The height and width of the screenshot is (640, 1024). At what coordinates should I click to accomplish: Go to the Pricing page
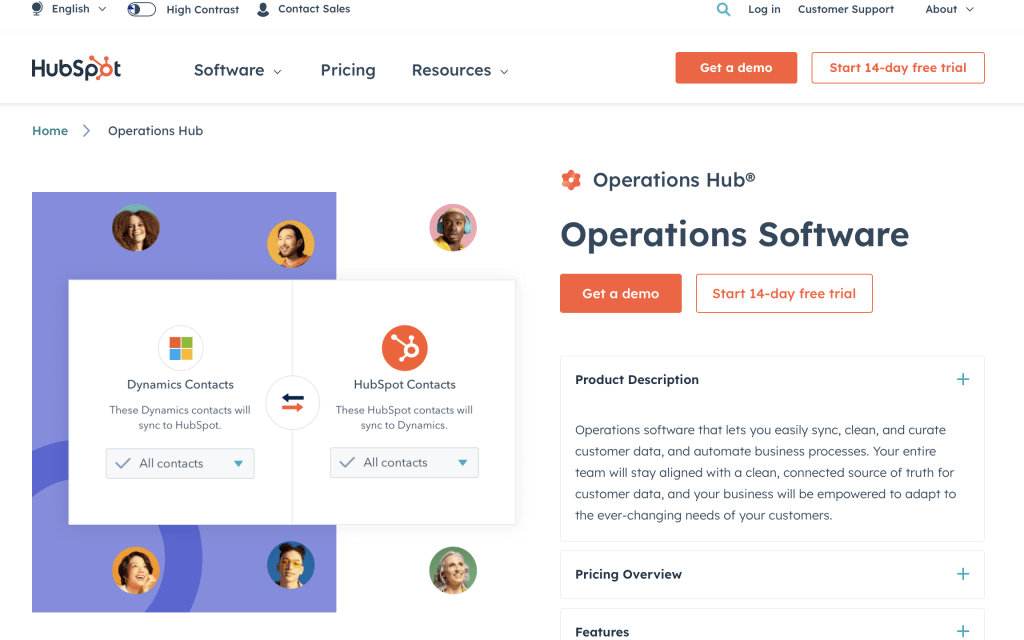pyautogui.click(x=348, y=70)
